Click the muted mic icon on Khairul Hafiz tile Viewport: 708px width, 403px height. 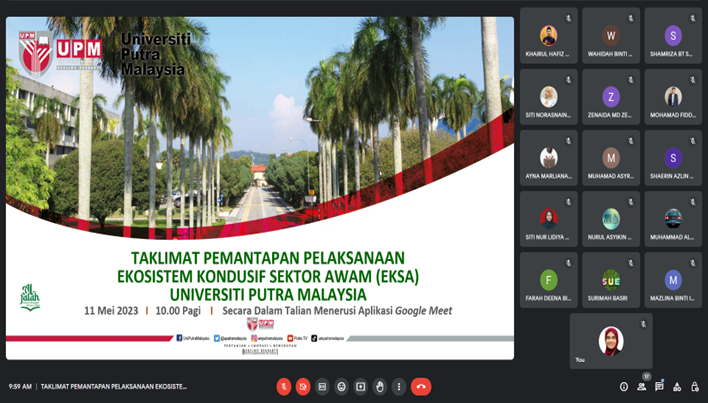pyautogui.click(x=568, y=19)
